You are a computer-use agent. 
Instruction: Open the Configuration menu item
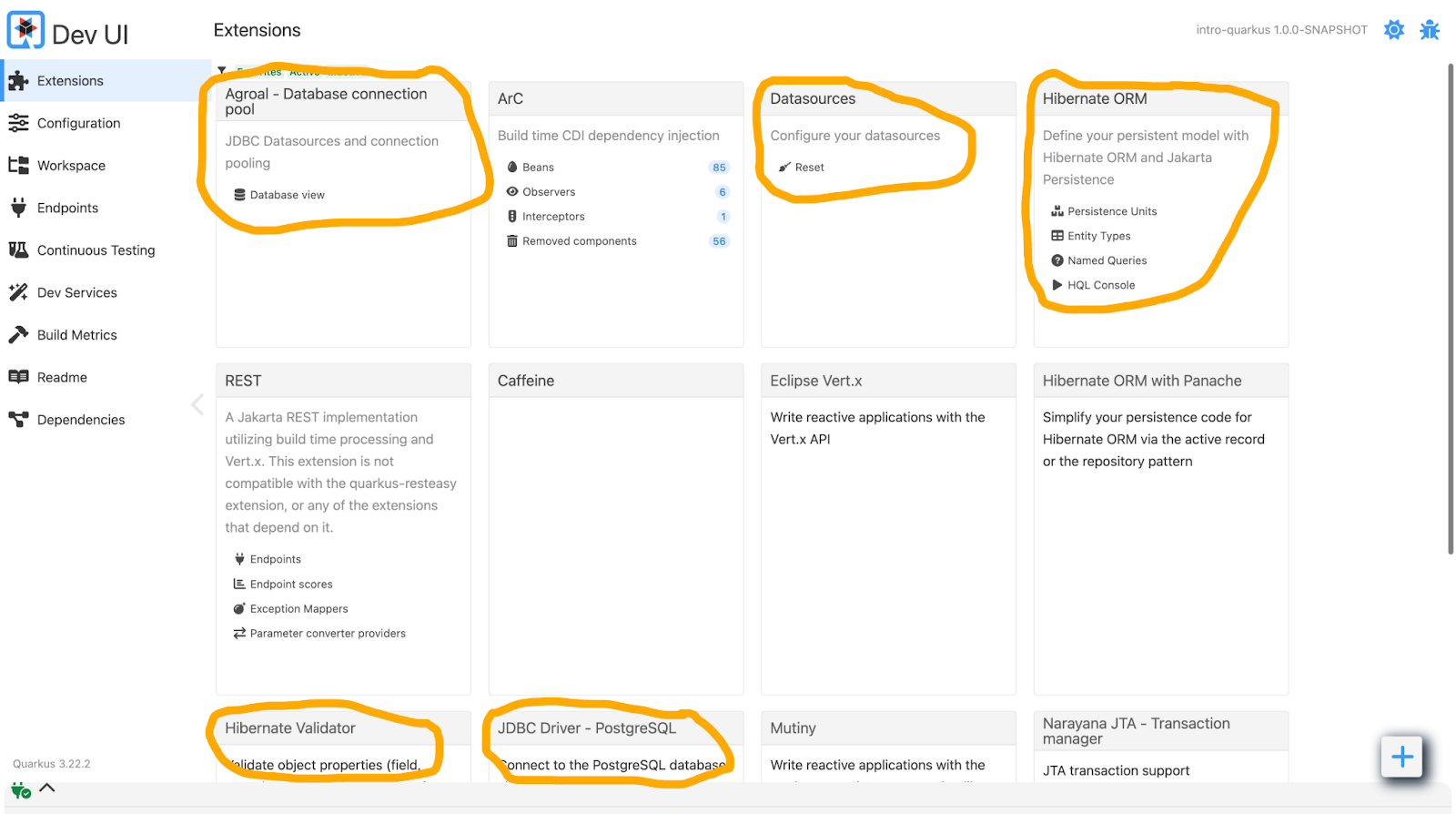pyautogui.click(x=106, y=123)
